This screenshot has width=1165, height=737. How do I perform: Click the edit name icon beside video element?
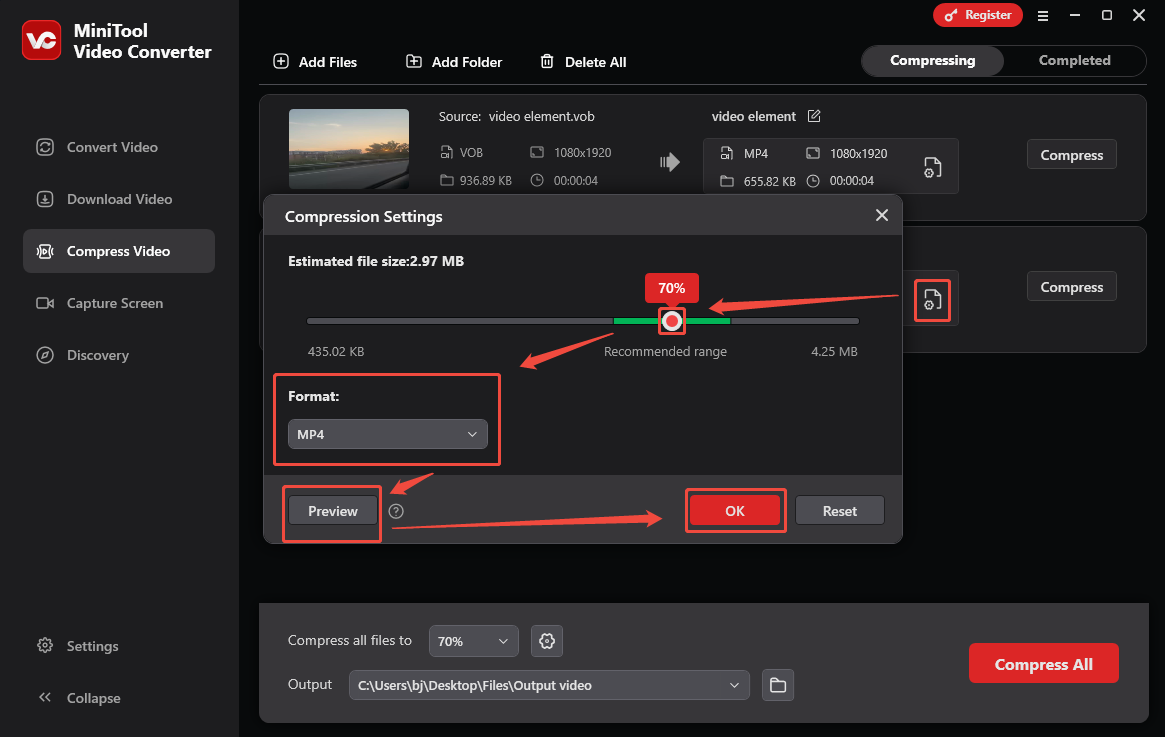[814, 116]
